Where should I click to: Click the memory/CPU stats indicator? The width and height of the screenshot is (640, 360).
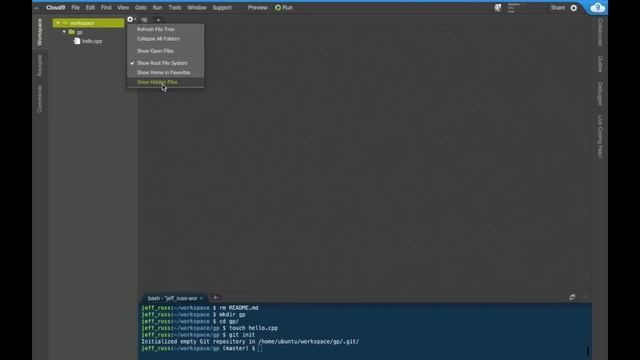(x=514, y=8)
